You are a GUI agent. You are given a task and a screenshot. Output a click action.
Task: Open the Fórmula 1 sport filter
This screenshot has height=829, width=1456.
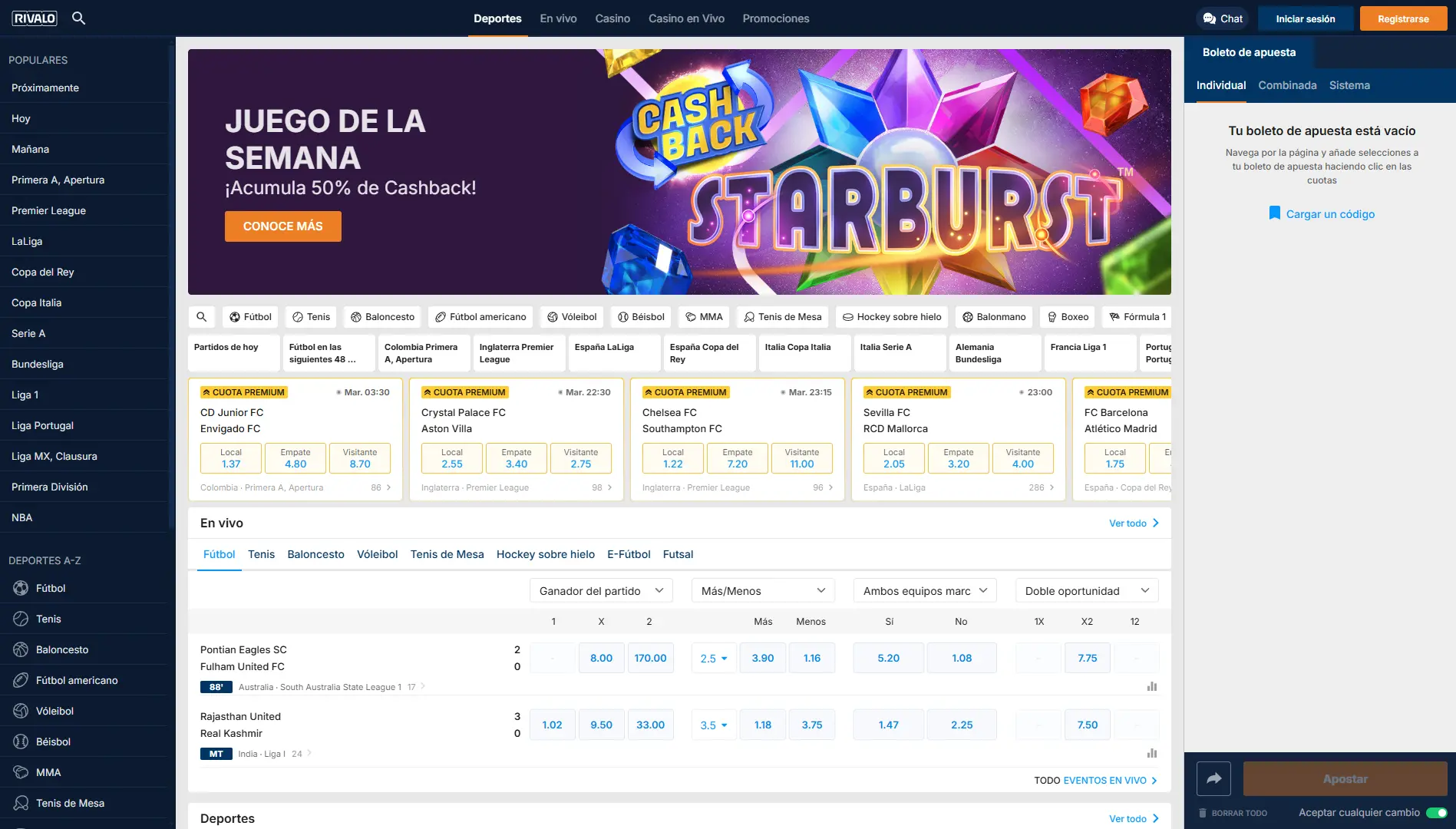coord(1137,316)
